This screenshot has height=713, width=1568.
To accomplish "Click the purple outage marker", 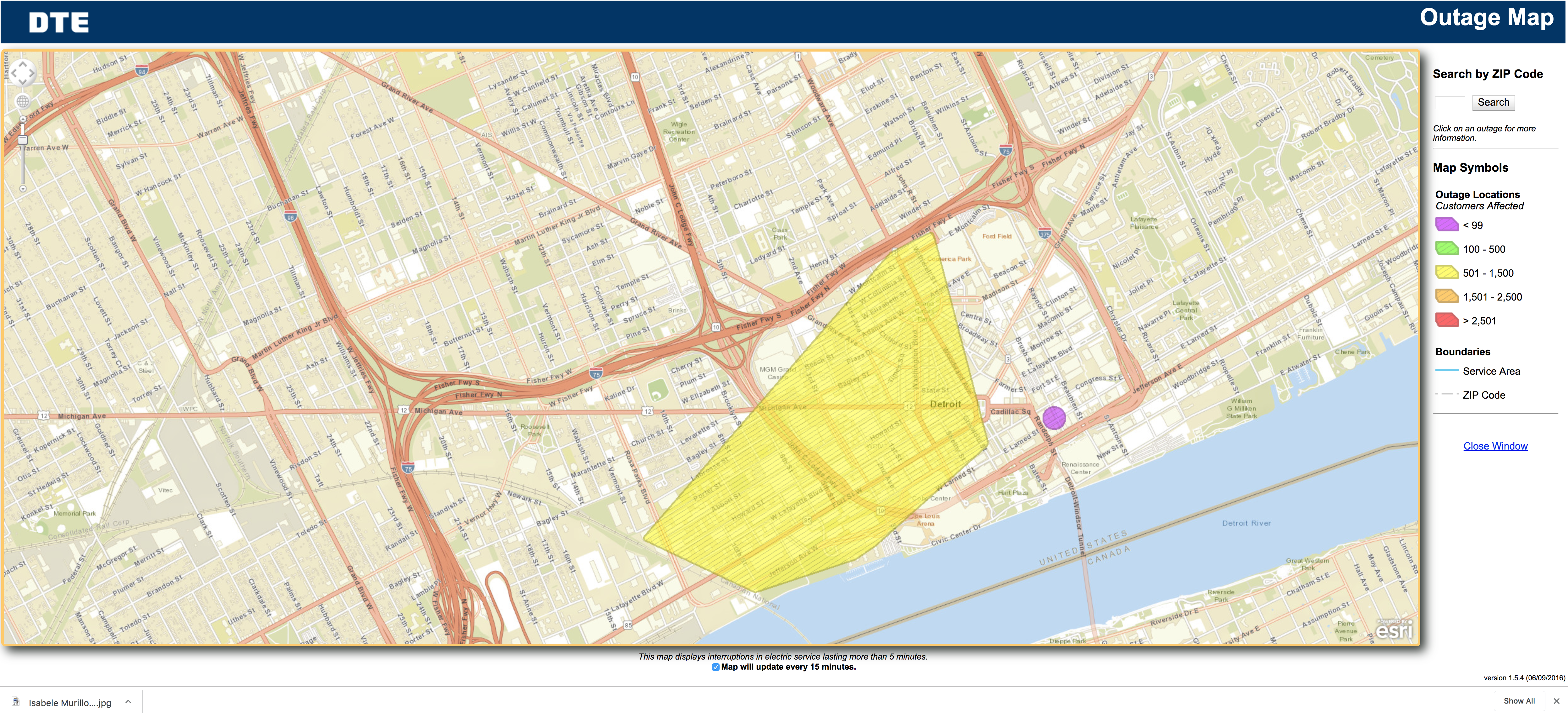I will (1054, 418).
